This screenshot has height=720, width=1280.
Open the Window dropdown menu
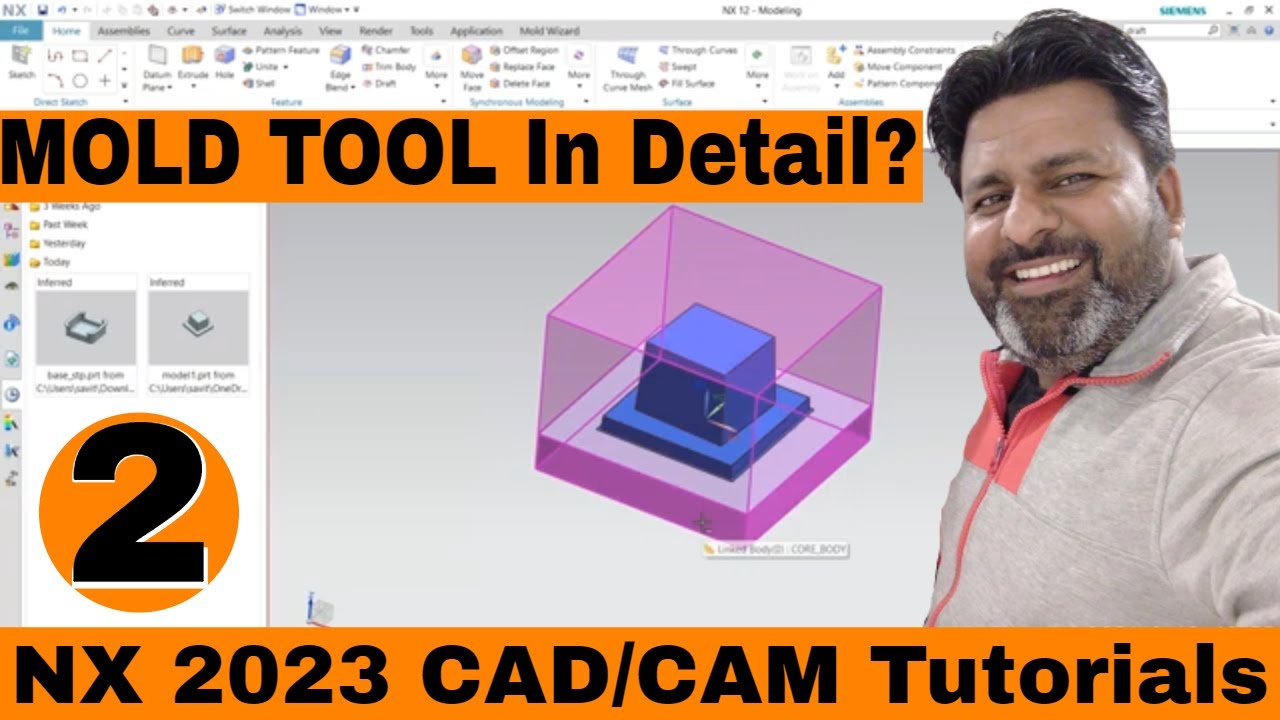(326, 9)
